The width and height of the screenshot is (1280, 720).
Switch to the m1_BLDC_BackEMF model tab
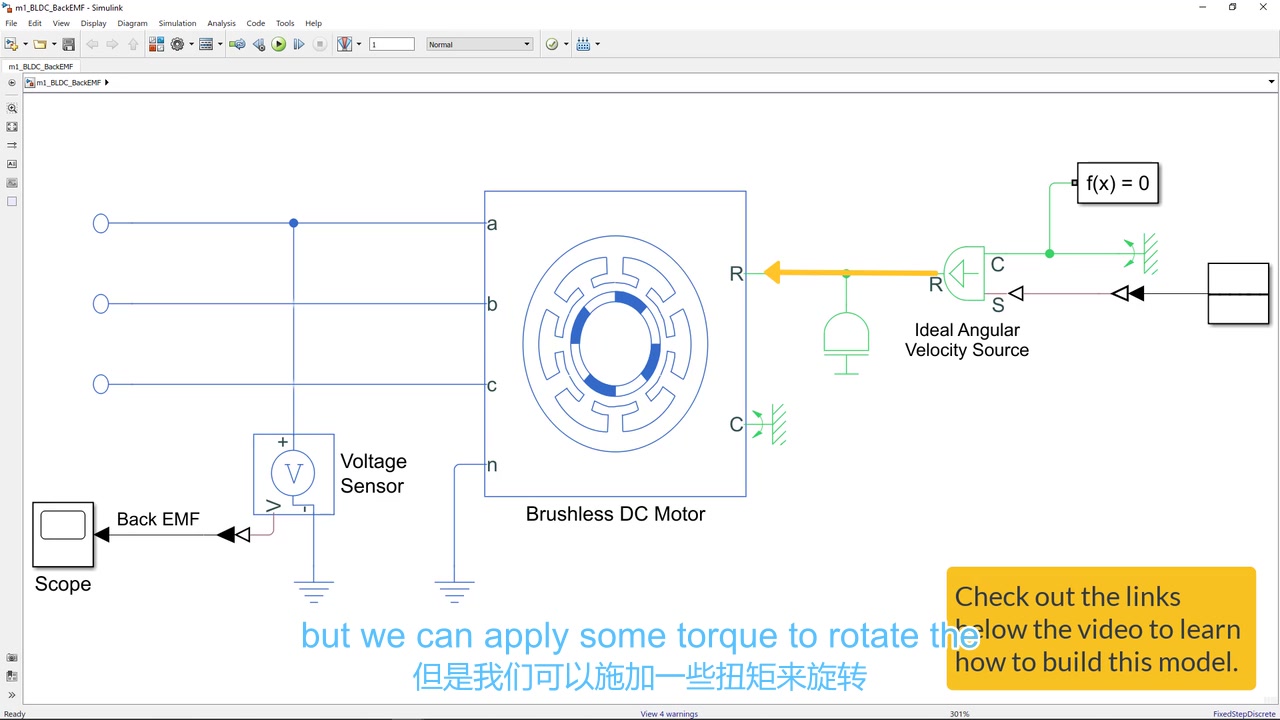click(x=40, y=66)
